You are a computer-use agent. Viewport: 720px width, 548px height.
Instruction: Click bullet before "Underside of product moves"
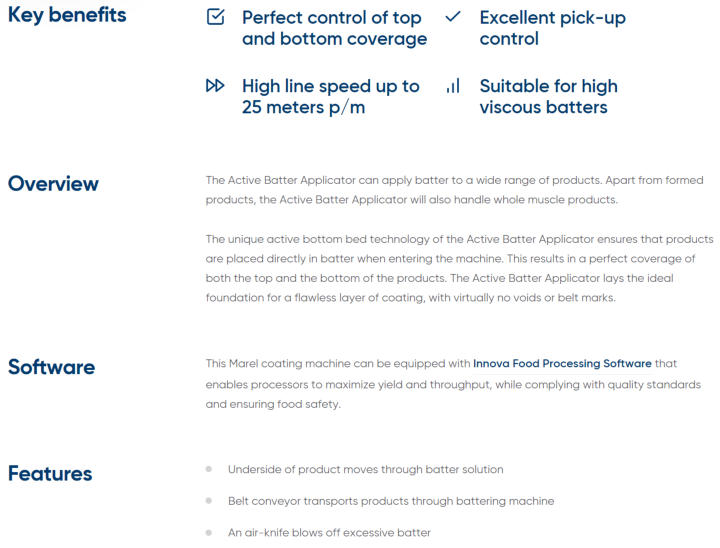click(209, 469)
